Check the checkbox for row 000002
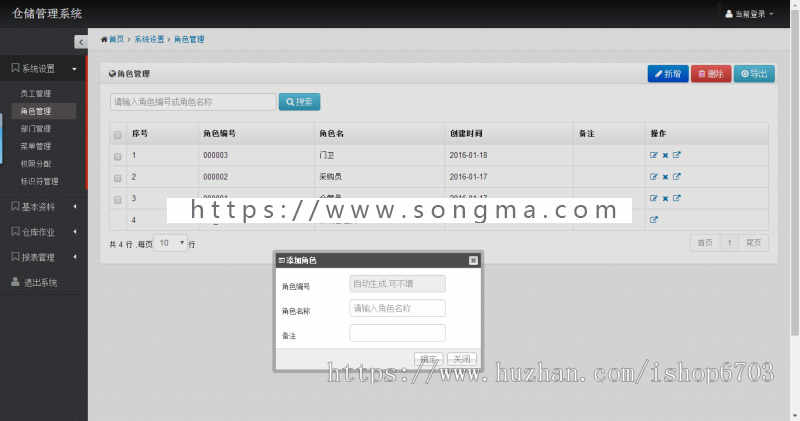The width and height of the screenshot is (800, 421). (118, 178)
